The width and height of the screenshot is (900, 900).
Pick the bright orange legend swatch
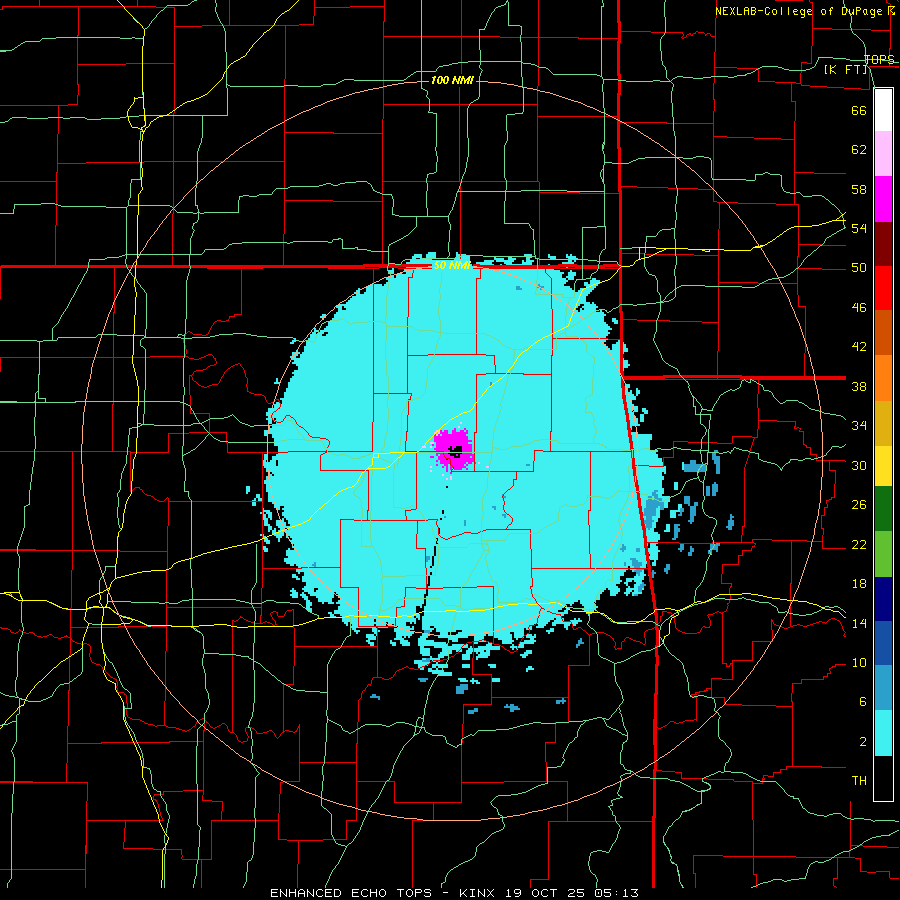click(883, 378)
